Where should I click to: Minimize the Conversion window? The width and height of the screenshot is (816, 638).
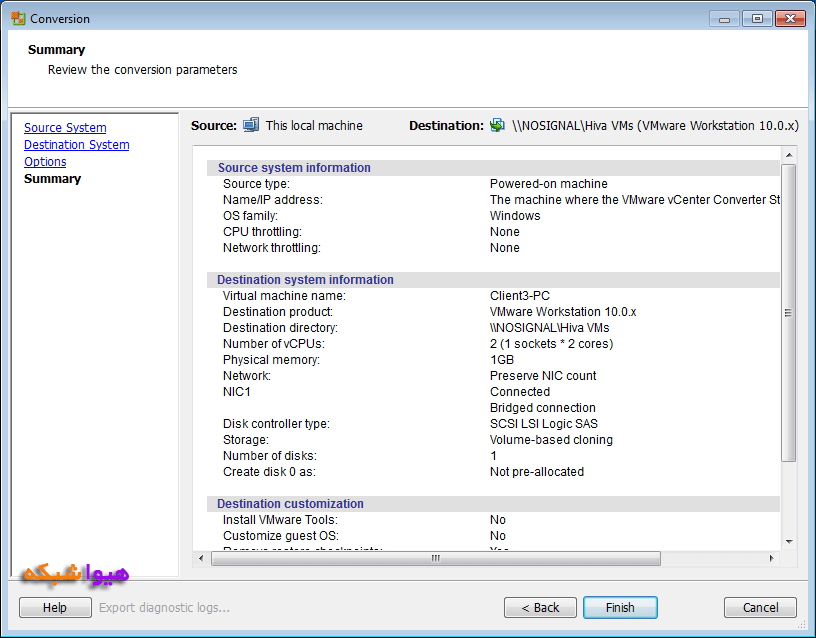pyautogui.click(x=724, y=19)
